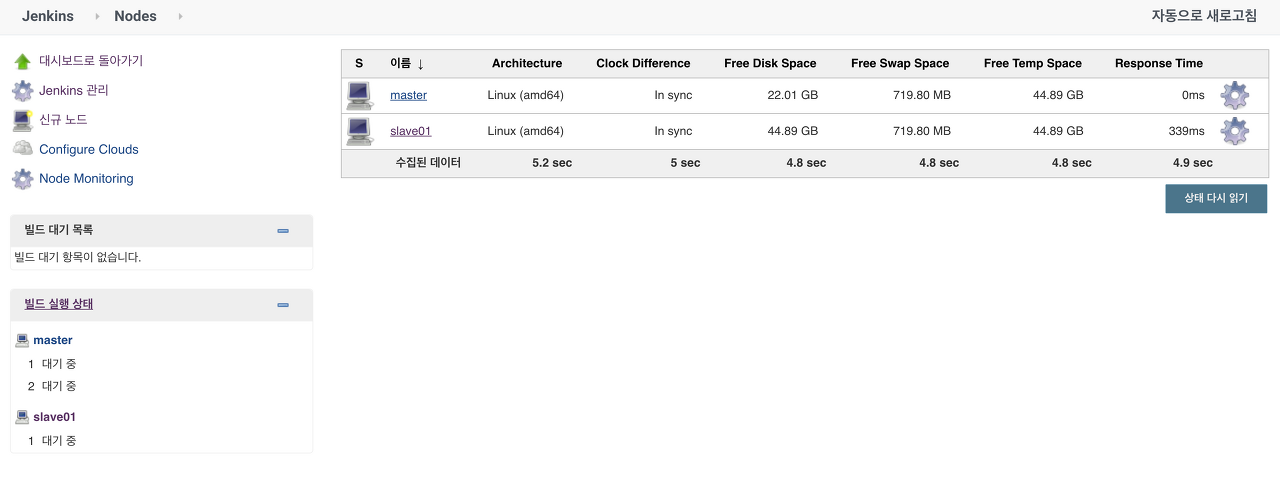Click the 339ms response time value
1280x484 pixels.
click(1186, 131)
